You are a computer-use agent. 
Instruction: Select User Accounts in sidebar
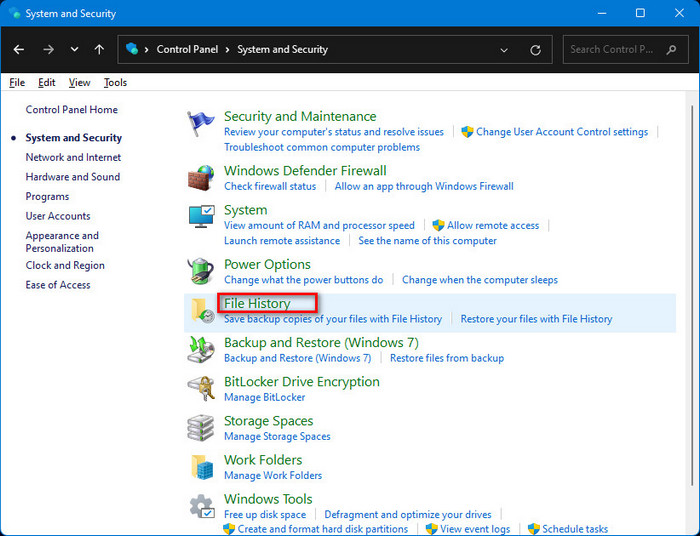click(58, 216)
